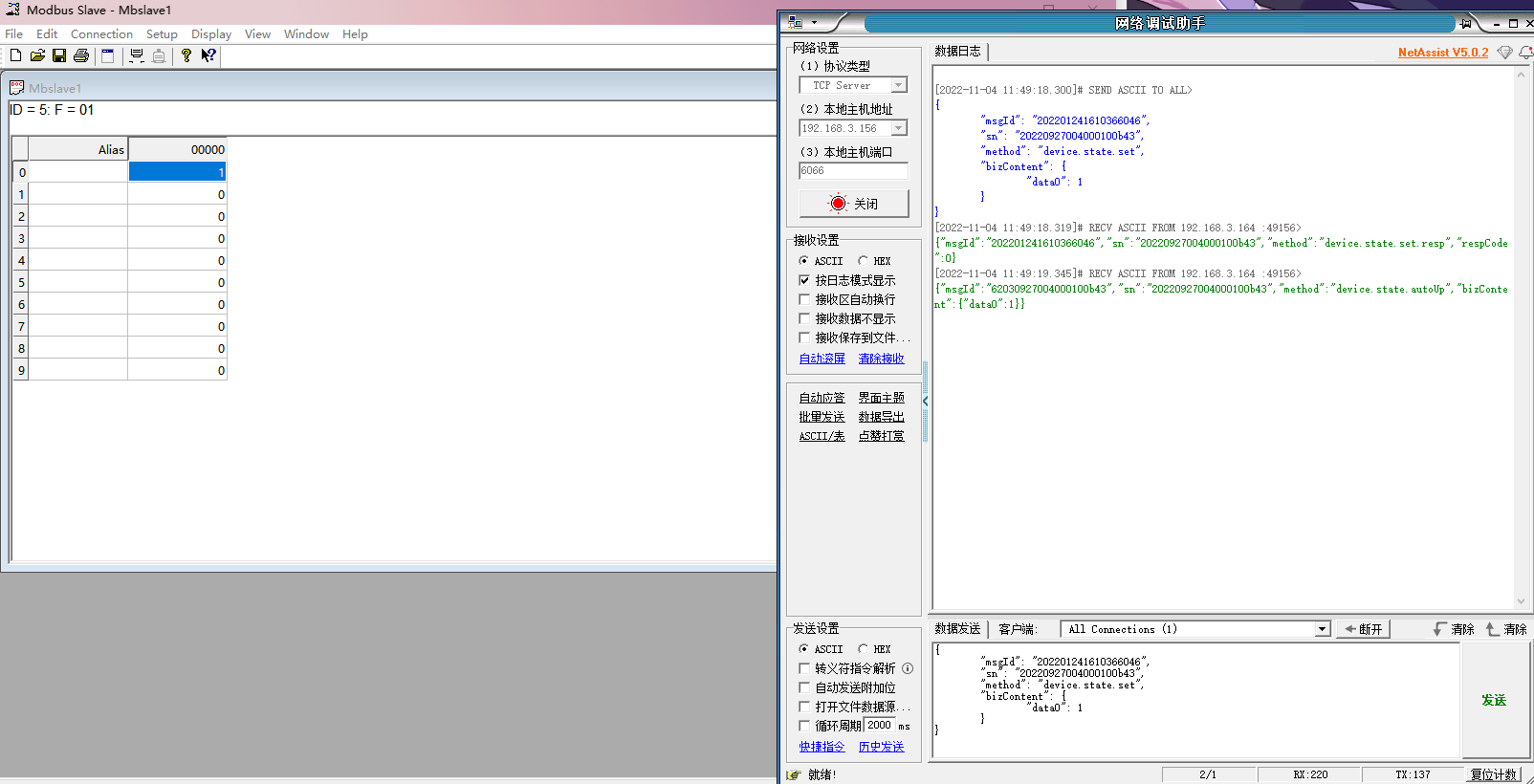The image size is (1534, 784).
Task: Open the Window menu
Action: tap(306, 33)
